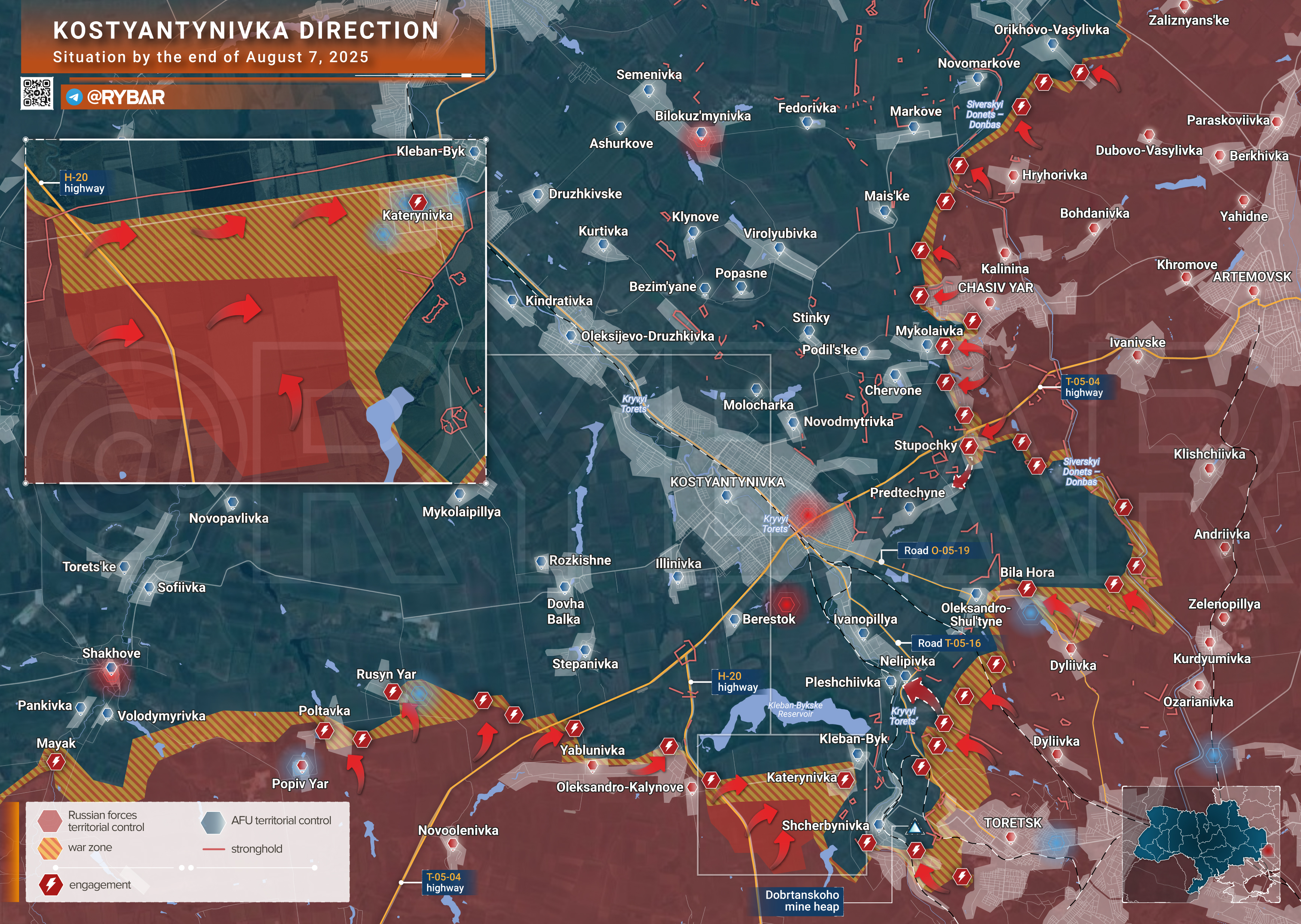
Task: Click the Popiv Yar settlement marker
Action: [302, 765]
